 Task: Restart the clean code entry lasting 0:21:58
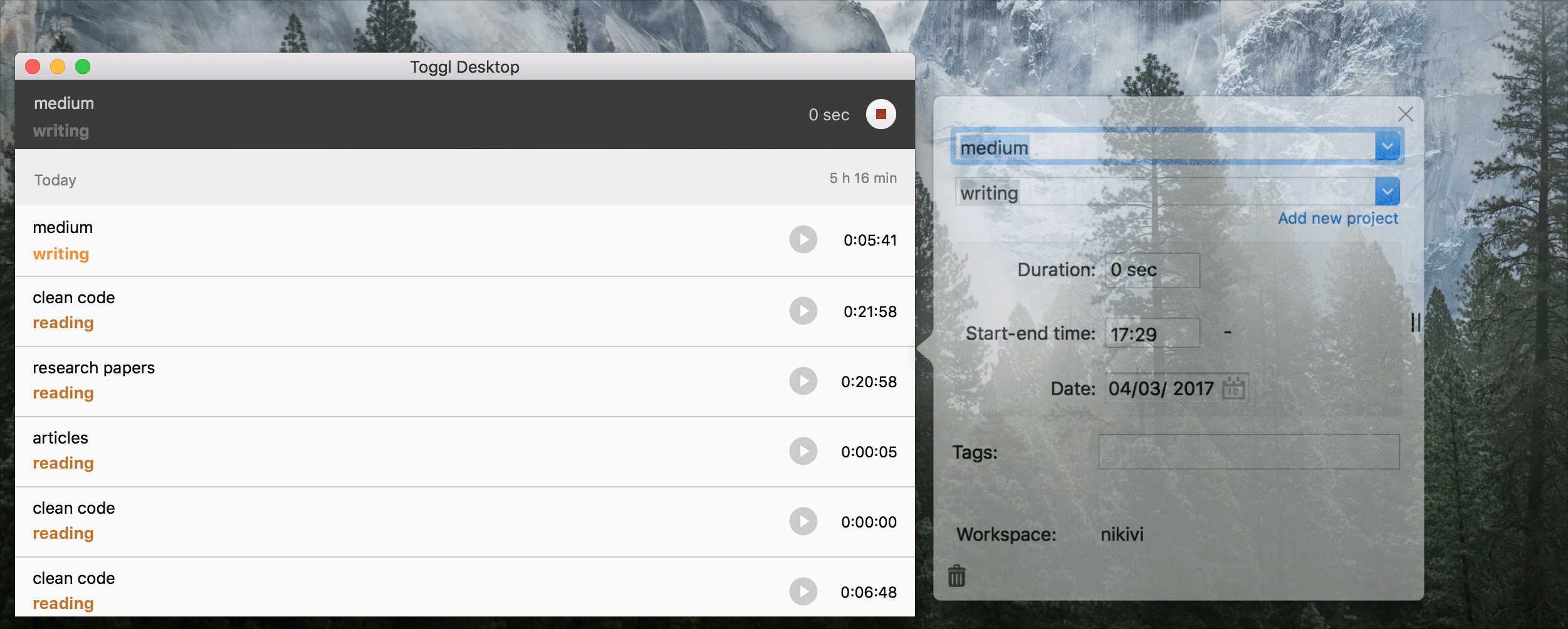point(803,311)
